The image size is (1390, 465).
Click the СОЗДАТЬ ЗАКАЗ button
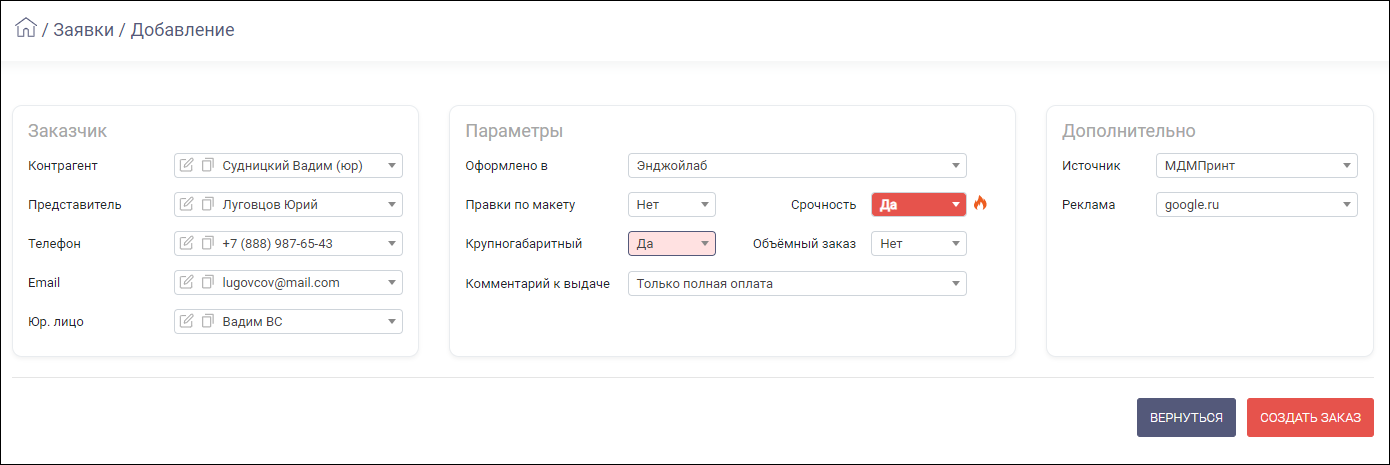pos(1310,418)
